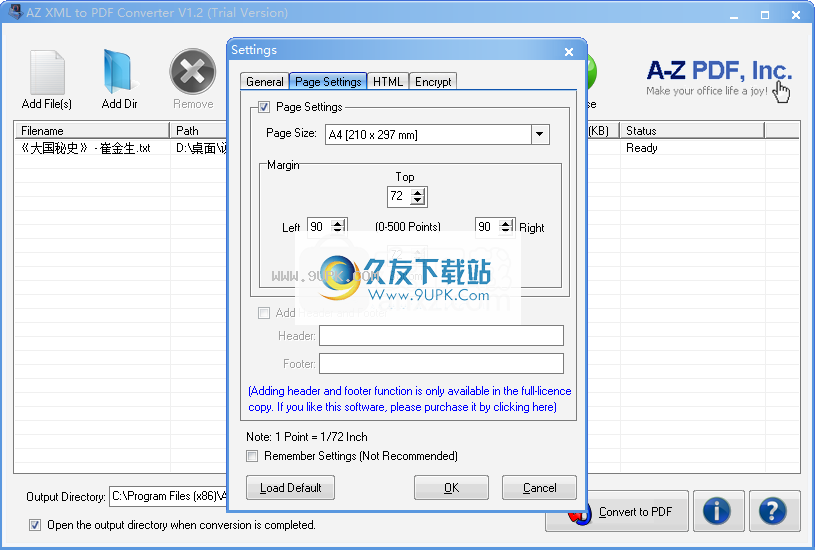Sort by the Filename column header
Image resolution: width=817 pixels, height=557 pixels.
(x=92, y=130)
